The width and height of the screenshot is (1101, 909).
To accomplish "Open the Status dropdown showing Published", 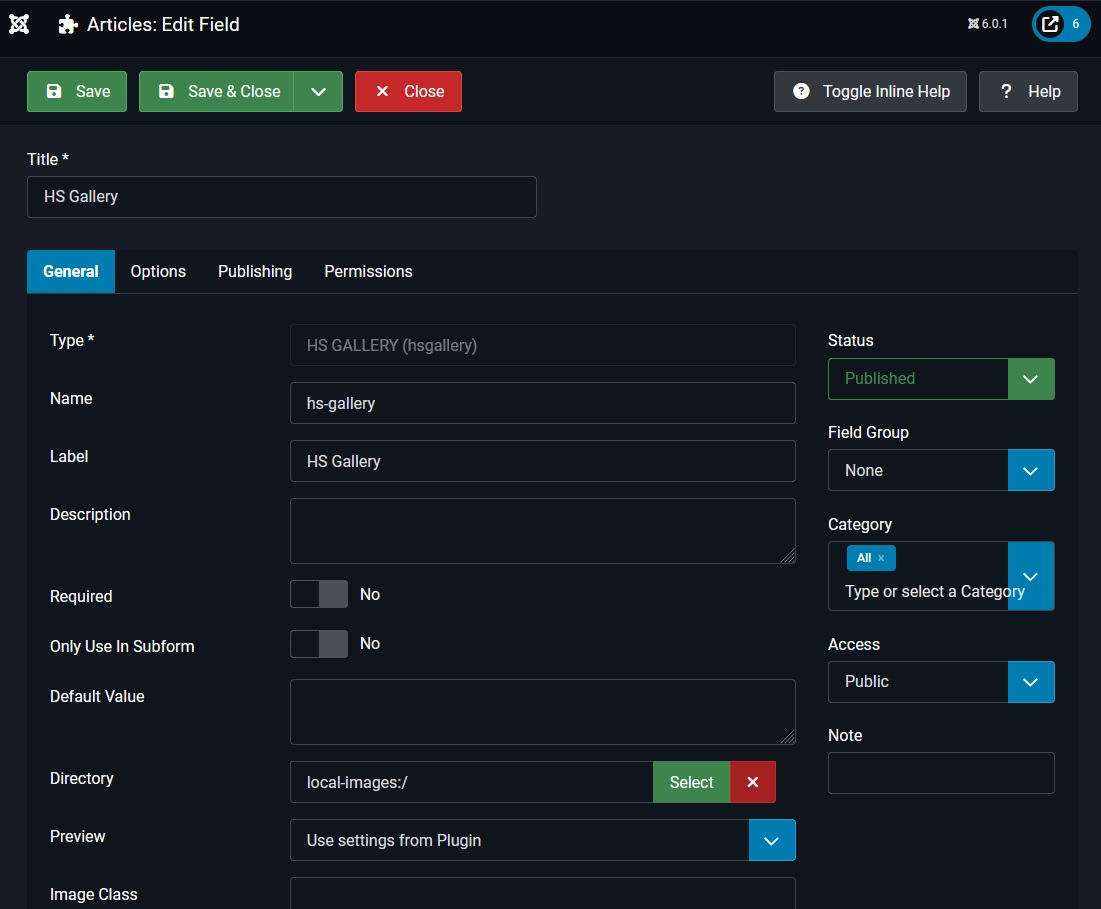I will click(941, 379).
